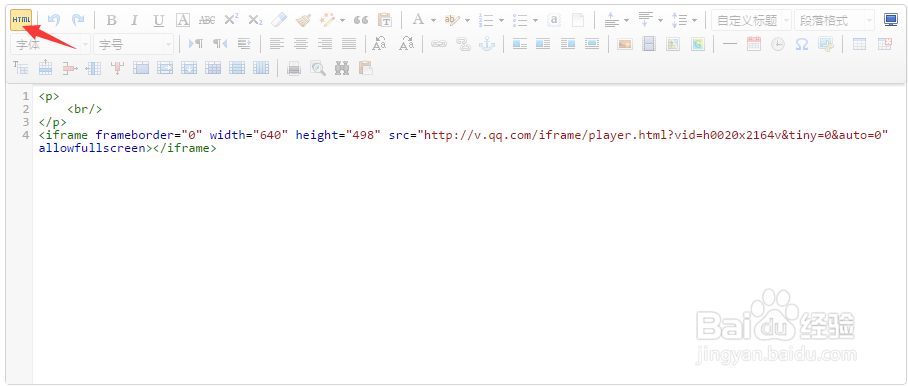Toggle HTML source mode button
Viewport: 908px width, 386px height.
pyautogui.click(x=21, y=20)
